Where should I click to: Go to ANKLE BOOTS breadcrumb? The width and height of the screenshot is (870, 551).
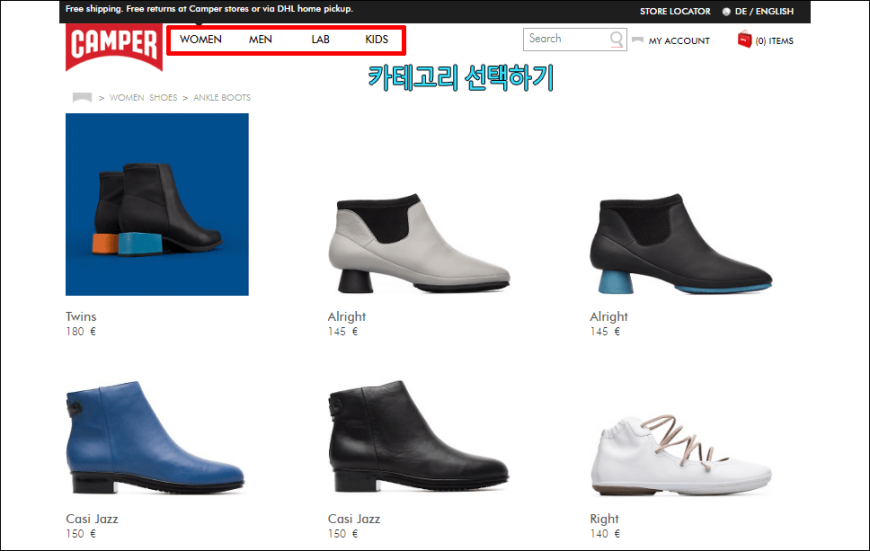tap(222, 98)
